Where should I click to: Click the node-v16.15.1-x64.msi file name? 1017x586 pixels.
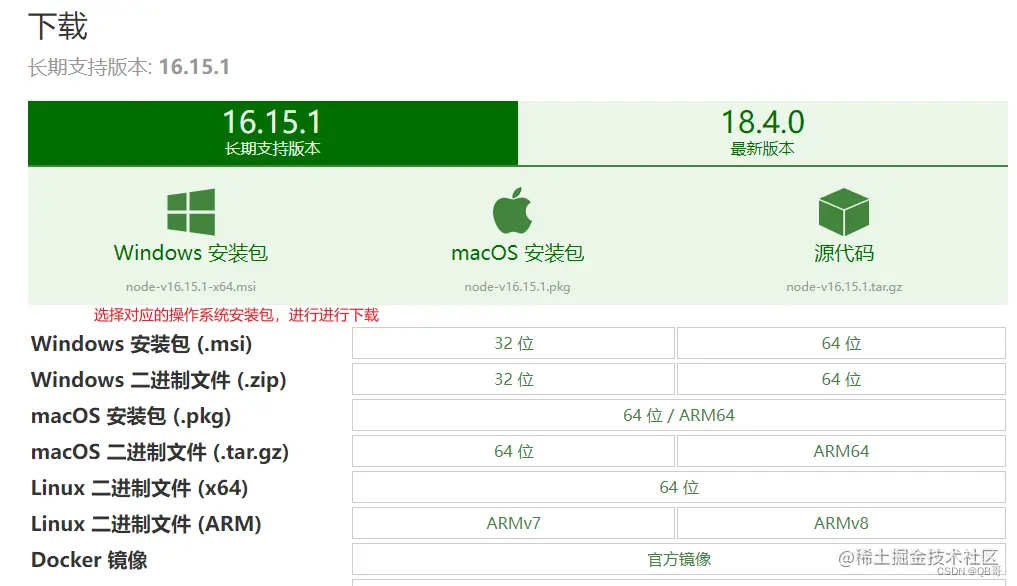tap(191, 287)
